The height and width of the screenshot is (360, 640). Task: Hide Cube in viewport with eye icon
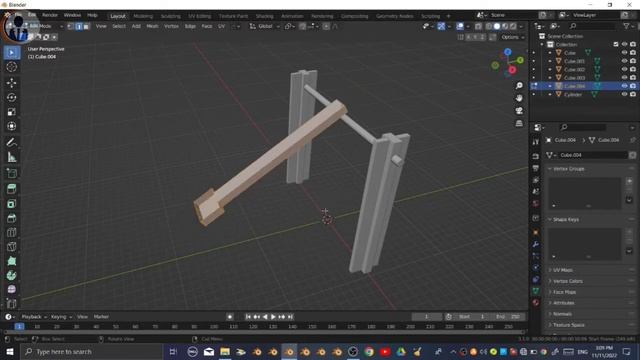(624, 53)
